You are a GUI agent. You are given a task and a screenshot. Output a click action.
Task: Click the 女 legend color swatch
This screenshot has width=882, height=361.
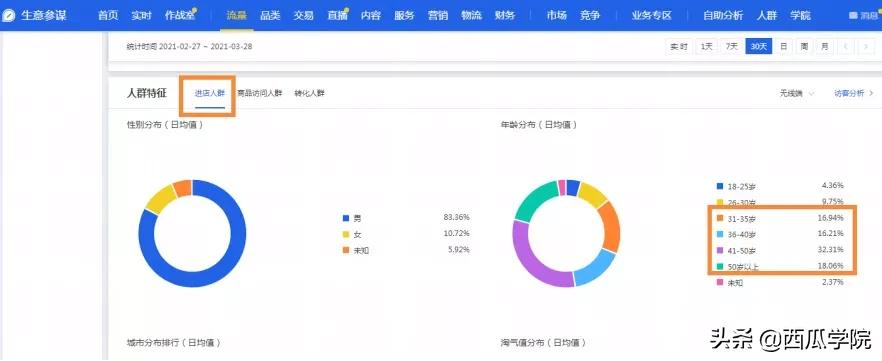point(346,234)
